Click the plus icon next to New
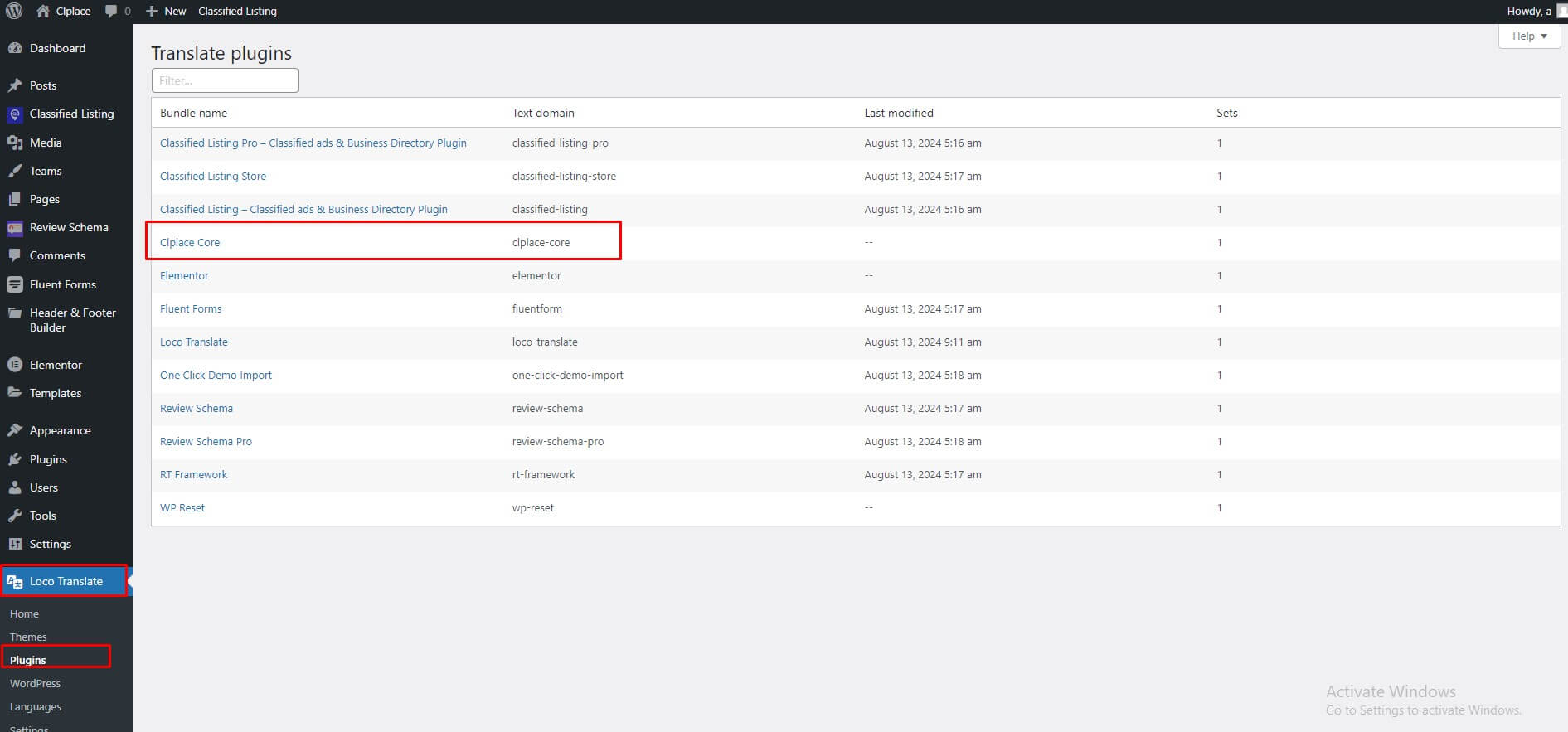The height and width of the screenshot is (732, 1568). [x=151, y=11]
